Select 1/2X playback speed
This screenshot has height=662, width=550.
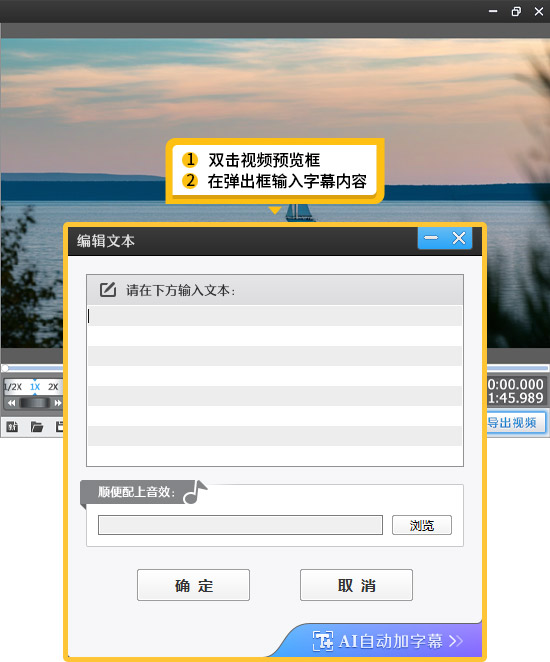point(13,387)
